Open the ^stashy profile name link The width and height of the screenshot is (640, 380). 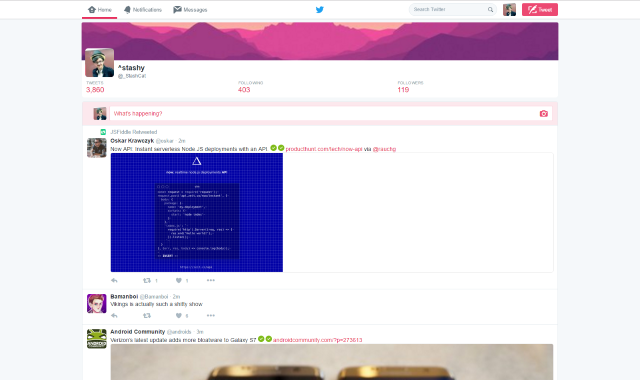131,68
